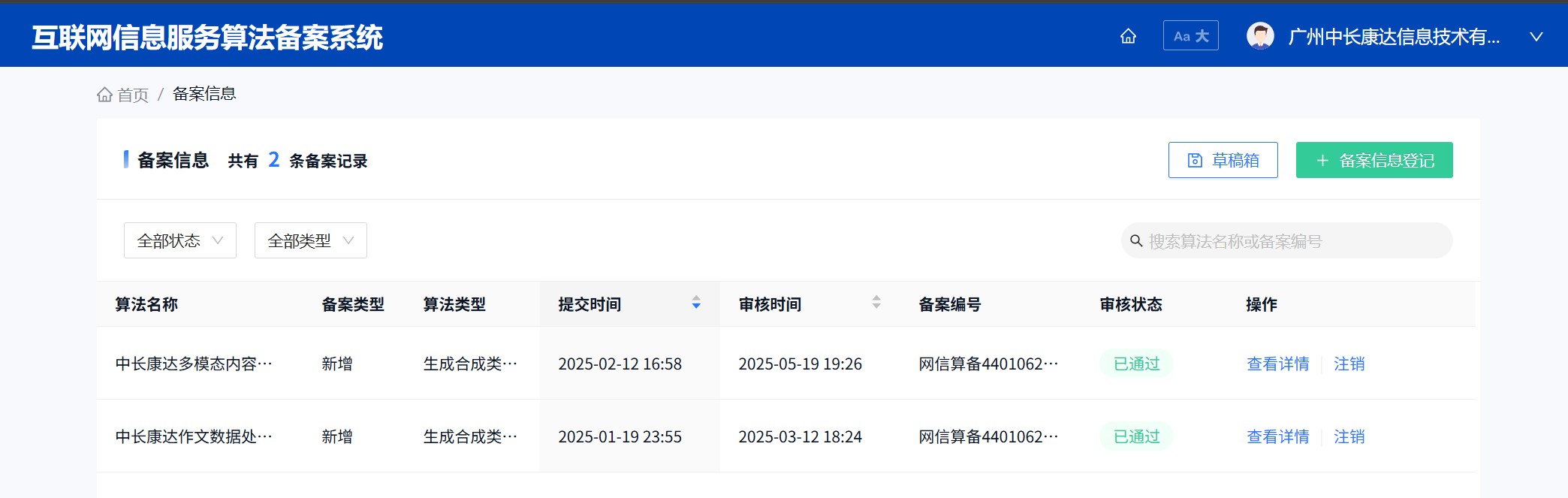Open the 全部类型 type filter dropdown
The width and height of the screenshot is (1568, 498).
(x=310, y=240)
